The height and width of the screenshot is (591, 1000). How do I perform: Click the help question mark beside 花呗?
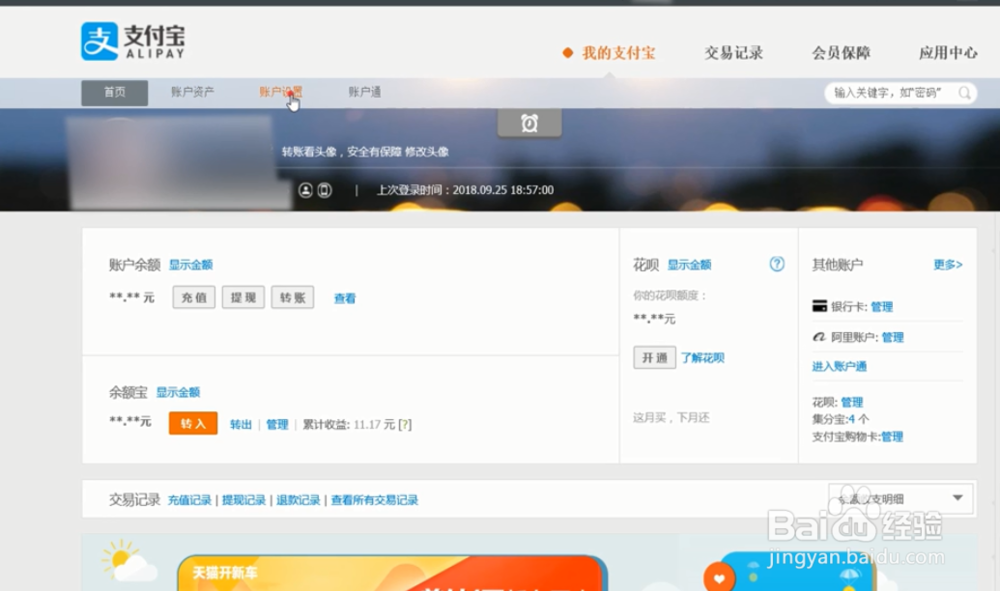coord(776,264)
